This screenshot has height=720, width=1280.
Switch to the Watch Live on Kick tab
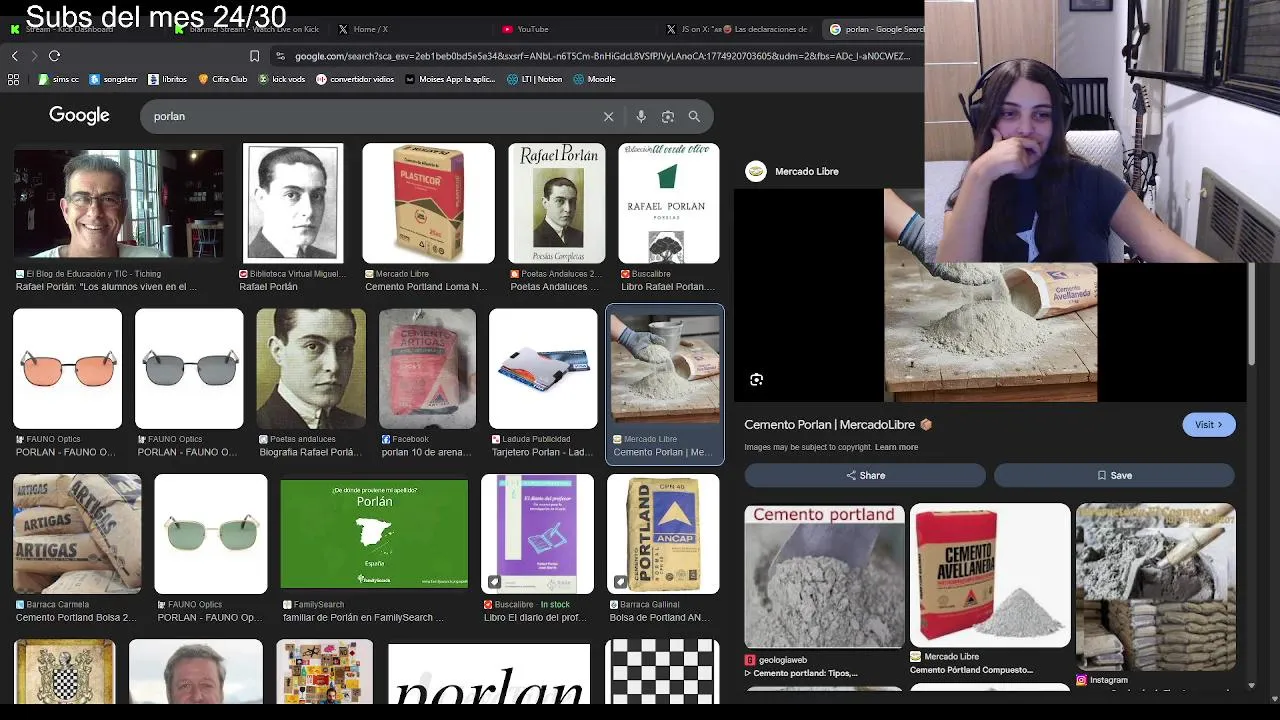tap(248, 29)
